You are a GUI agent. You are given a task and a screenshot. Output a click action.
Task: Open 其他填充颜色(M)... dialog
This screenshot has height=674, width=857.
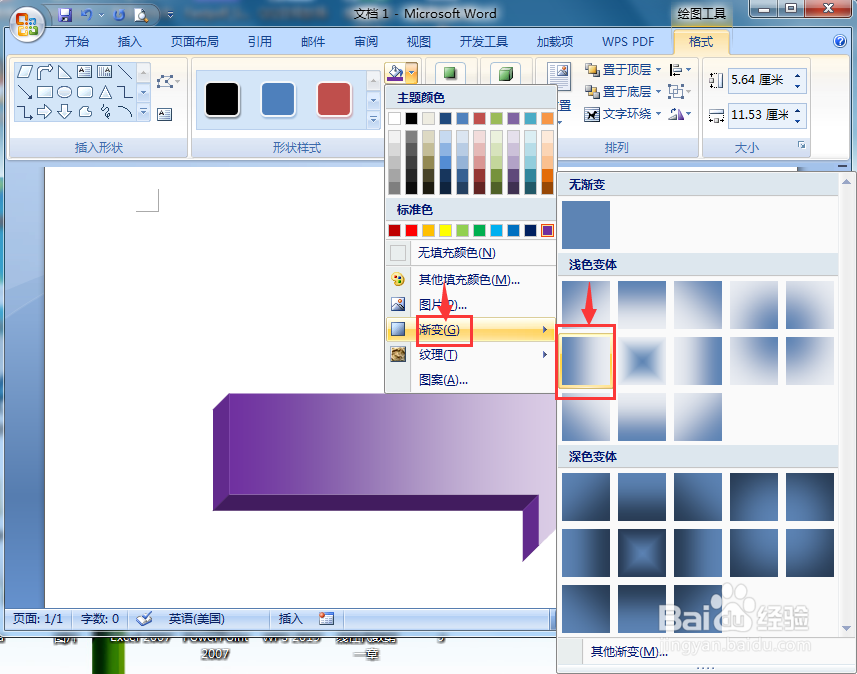pos(470,280)
